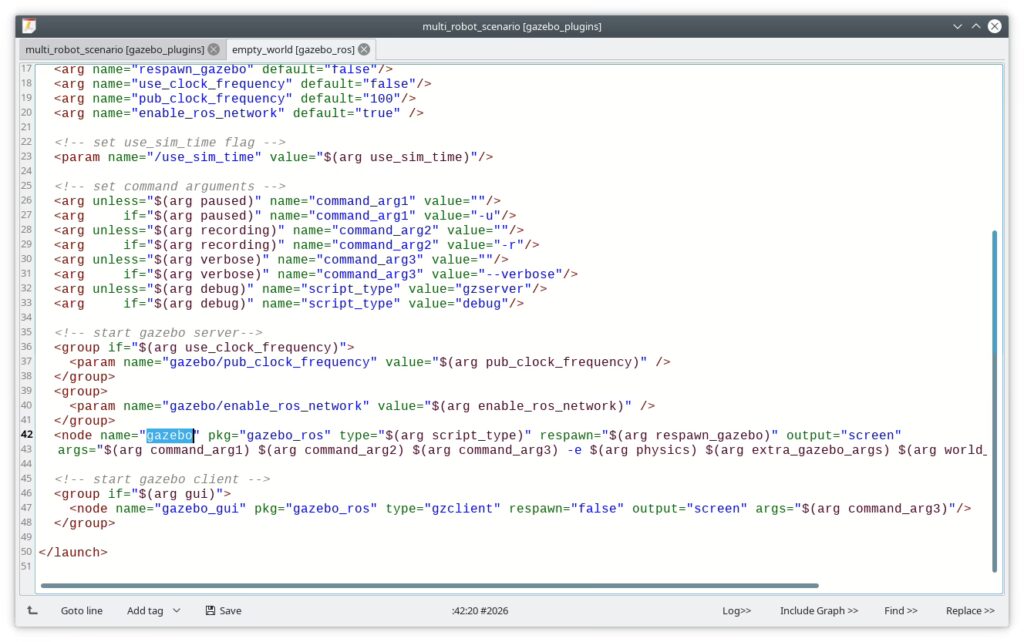Click the Save floppy disk icon

210,611
